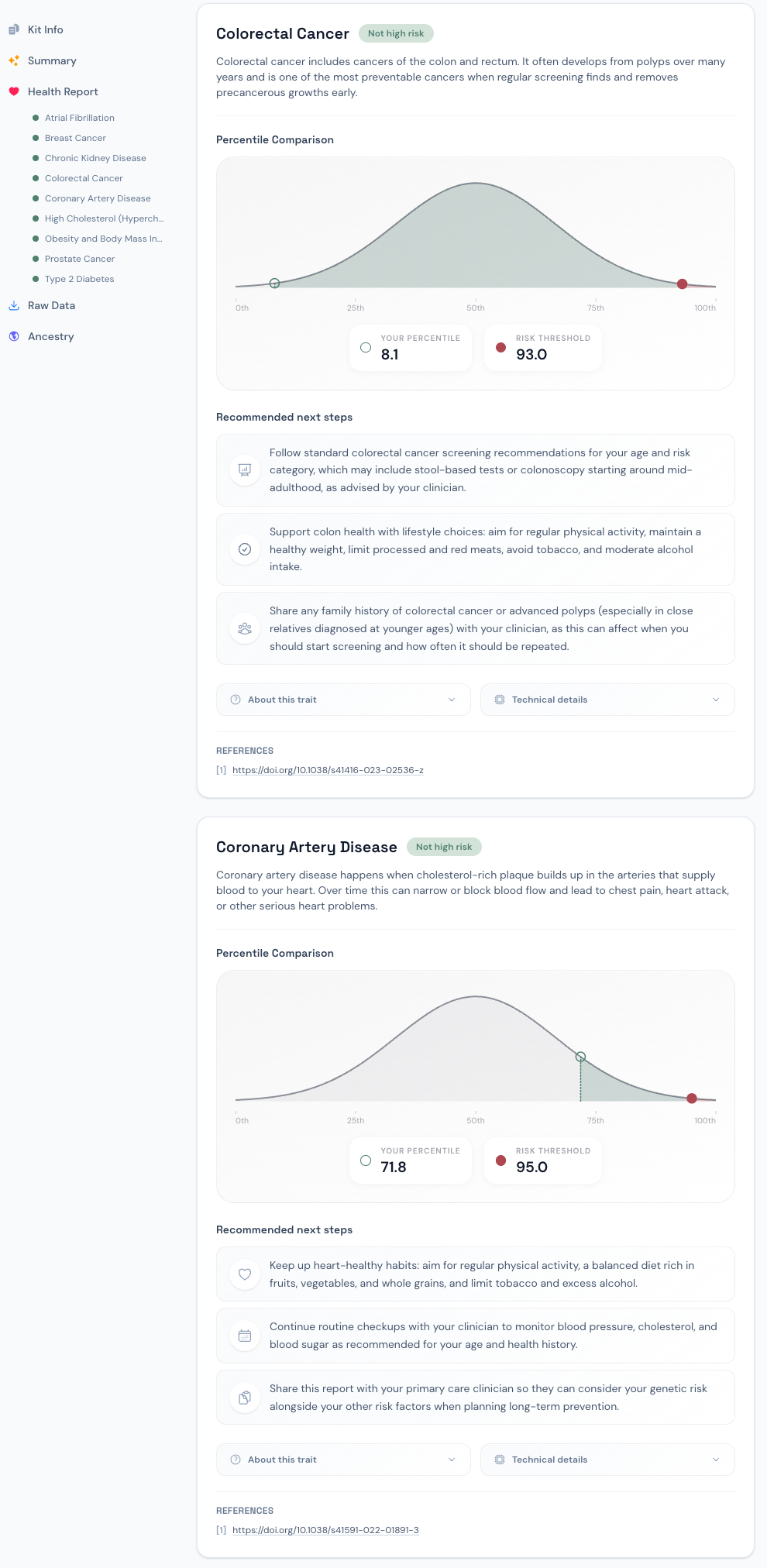Click the calendar icon on routine checkups step
The width and height of the screenshot is (767, 1568).
[245, 1336]
